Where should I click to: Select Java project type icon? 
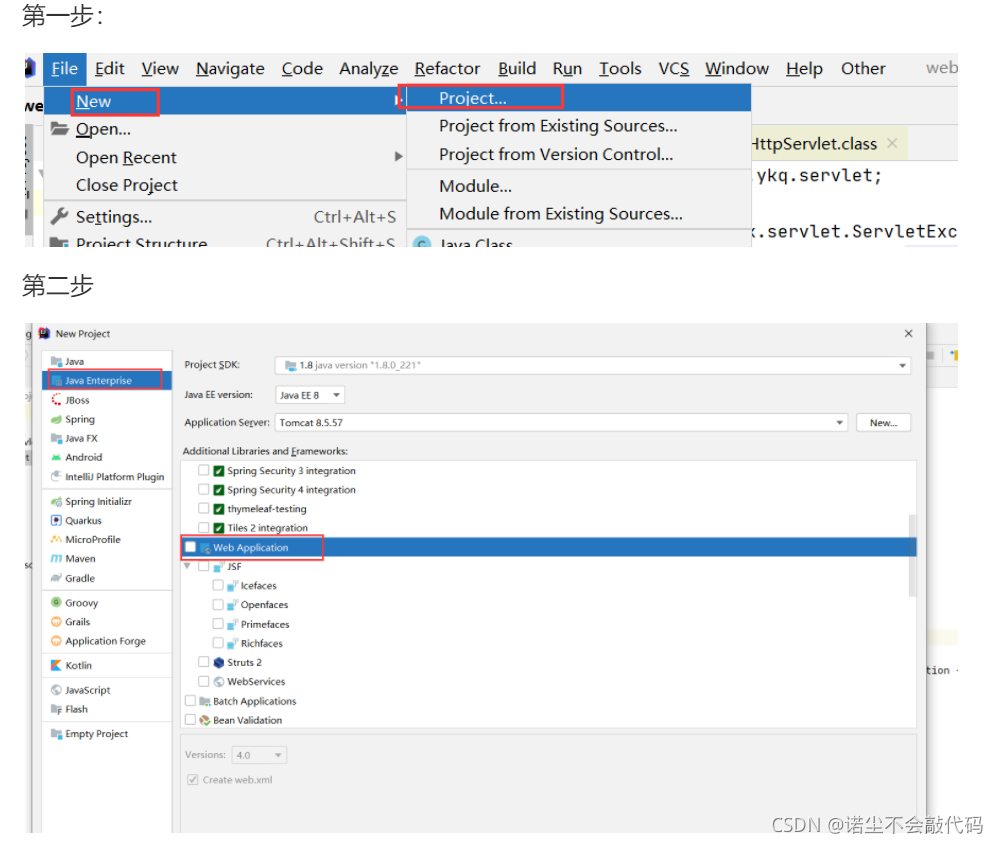[x=57, y=362]
